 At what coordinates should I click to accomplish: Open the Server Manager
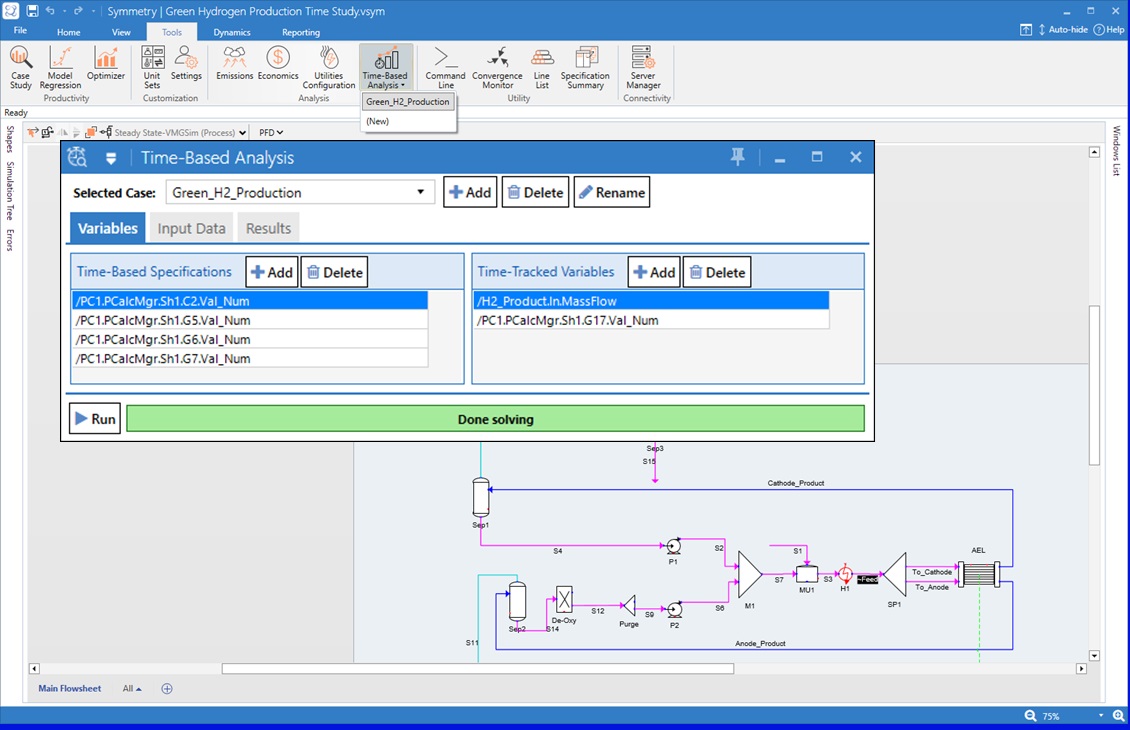643,66
